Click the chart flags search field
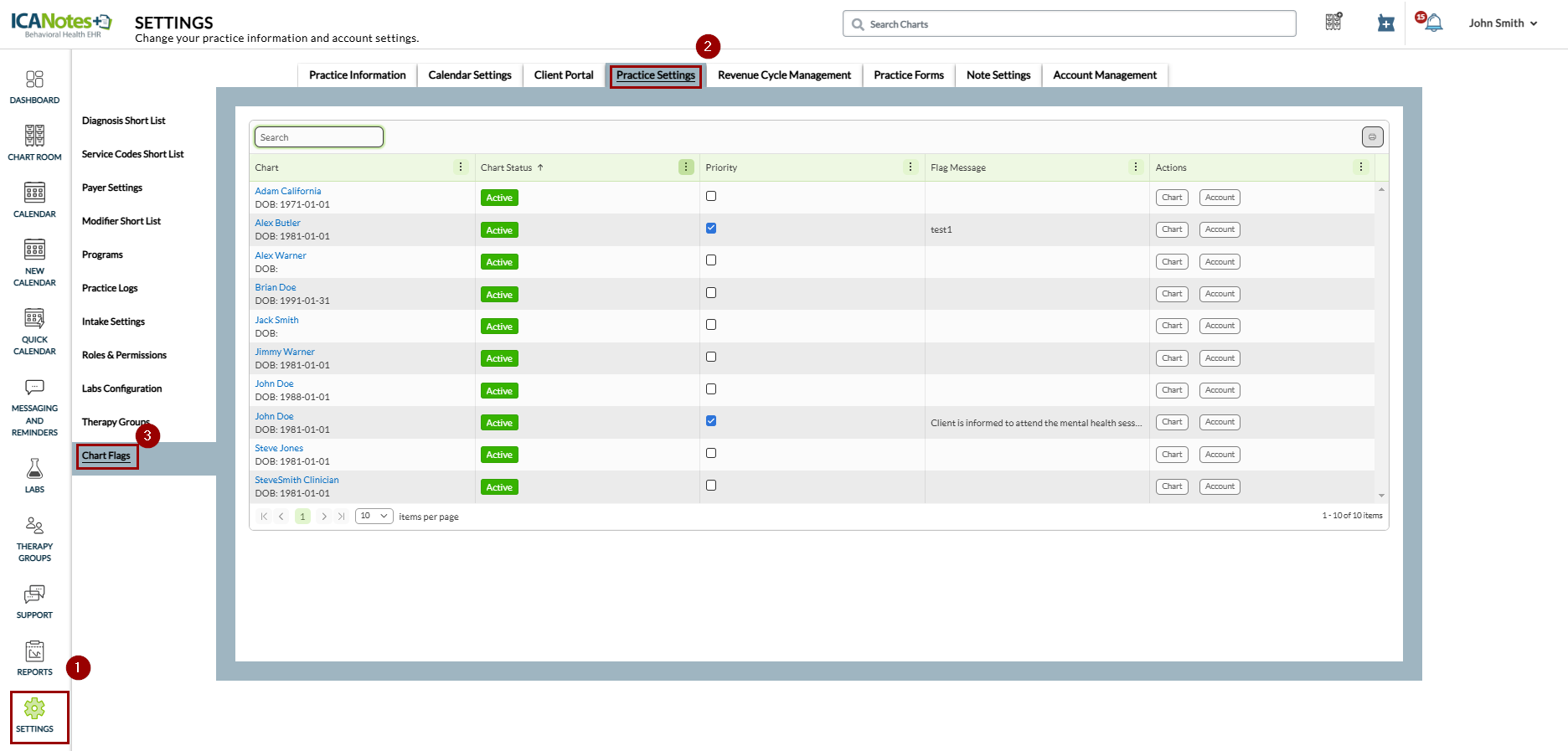Image resolution: width=1568 pixels, height=751 pixels. (x=319, y=137)
